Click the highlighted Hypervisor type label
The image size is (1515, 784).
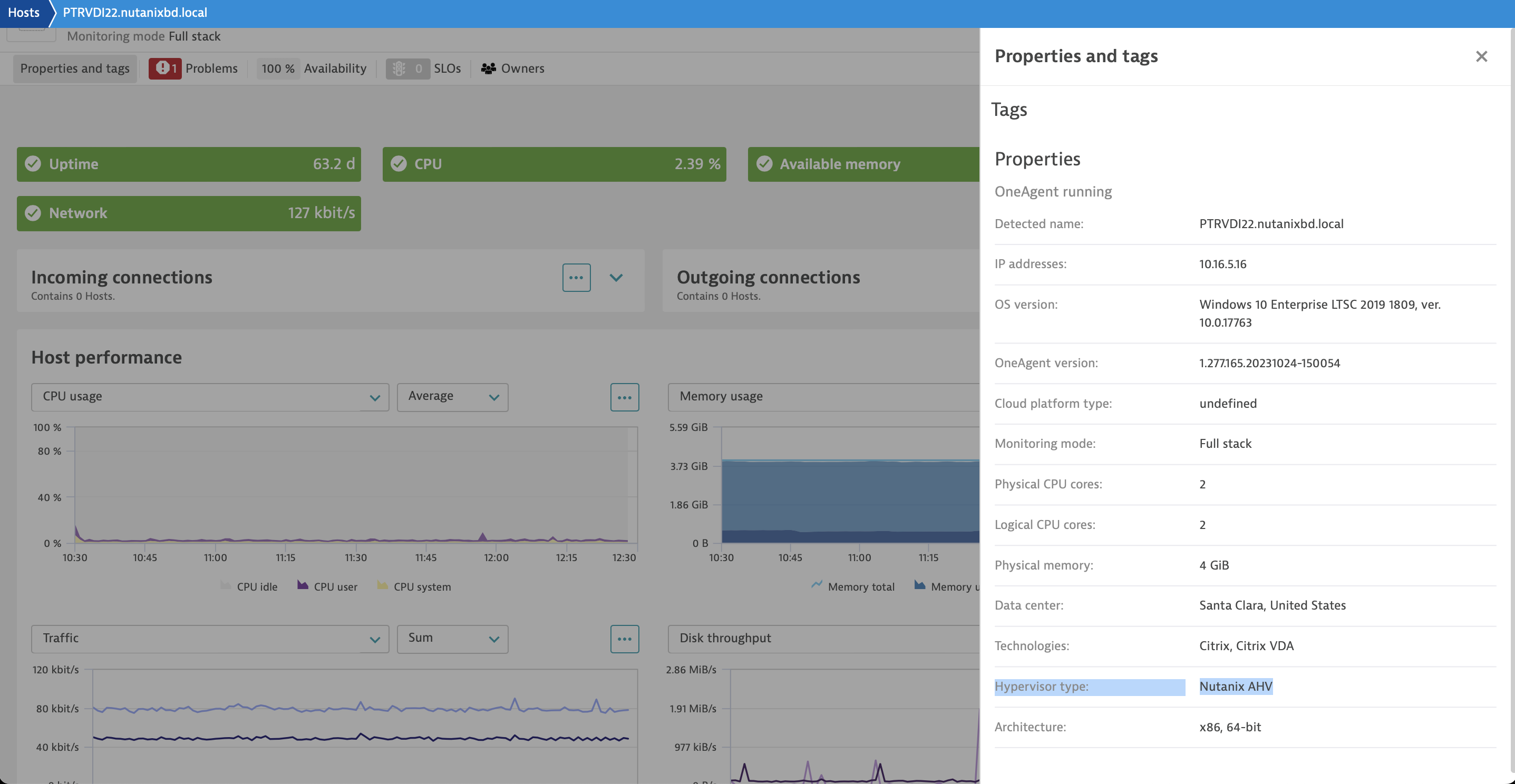click(x=1041, y=687)
